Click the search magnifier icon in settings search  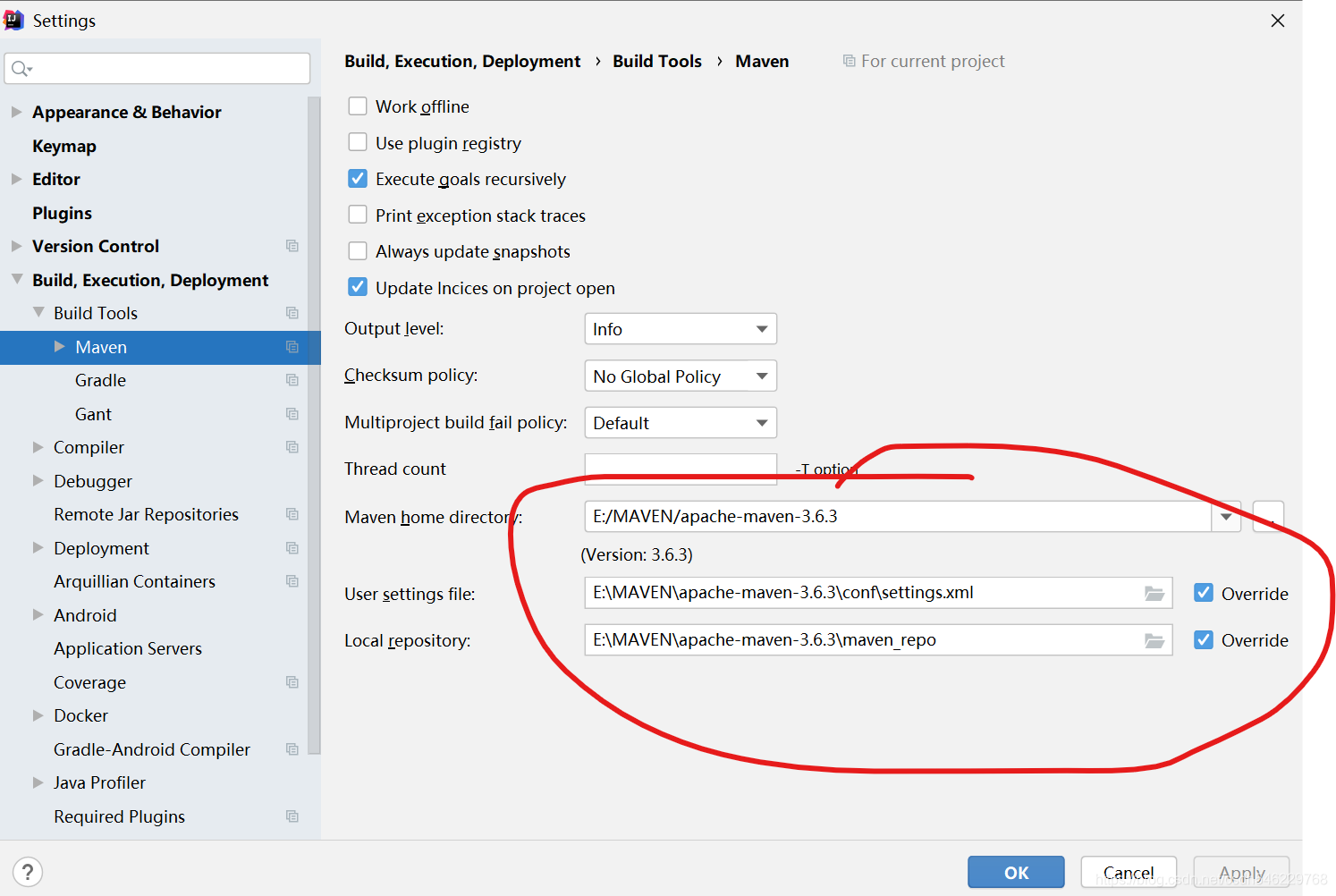pyautogui.click(x=21, y=69)
